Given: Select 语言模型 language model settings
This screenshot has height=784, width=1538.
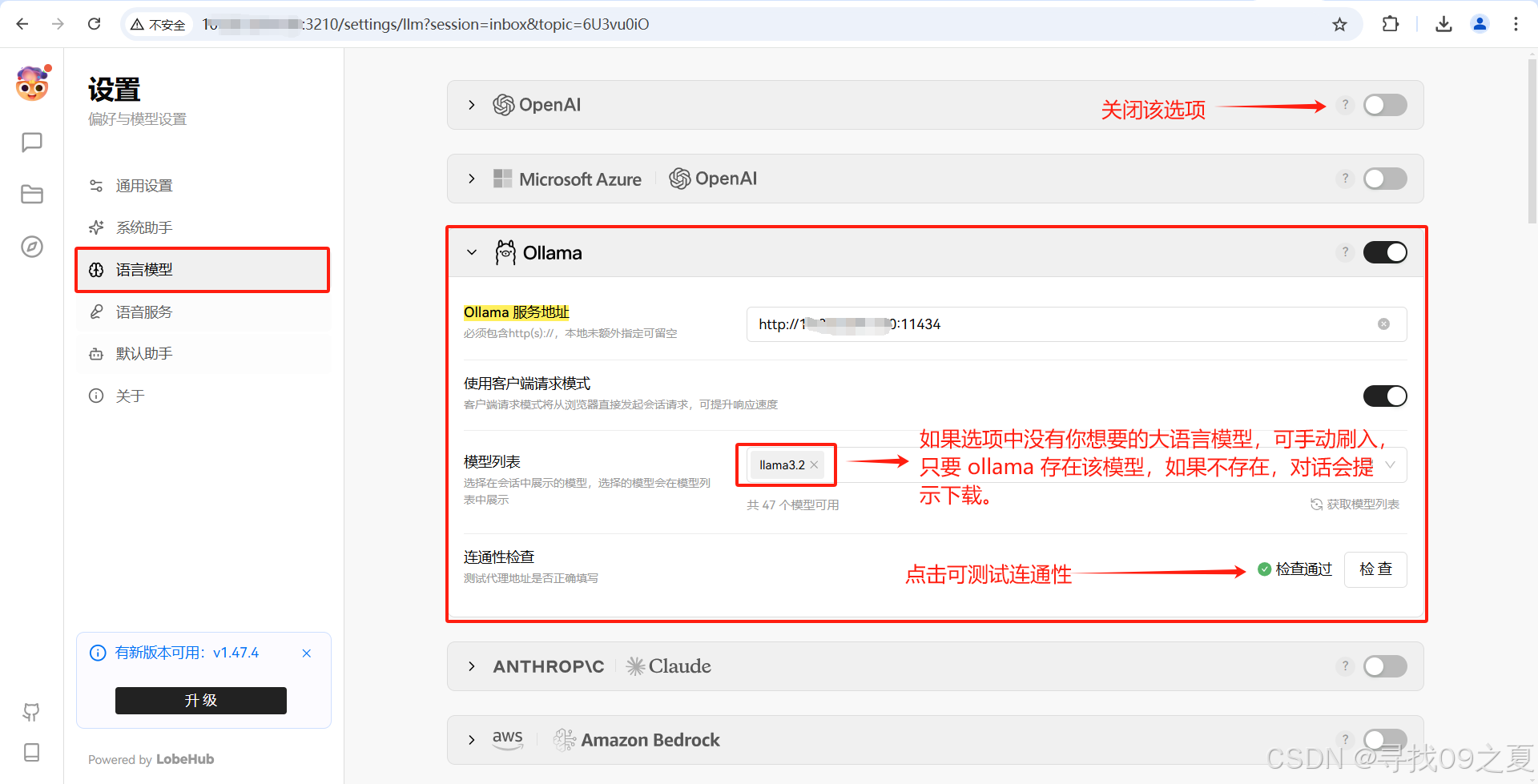Looking at the screenshot, I should (203, 270).
